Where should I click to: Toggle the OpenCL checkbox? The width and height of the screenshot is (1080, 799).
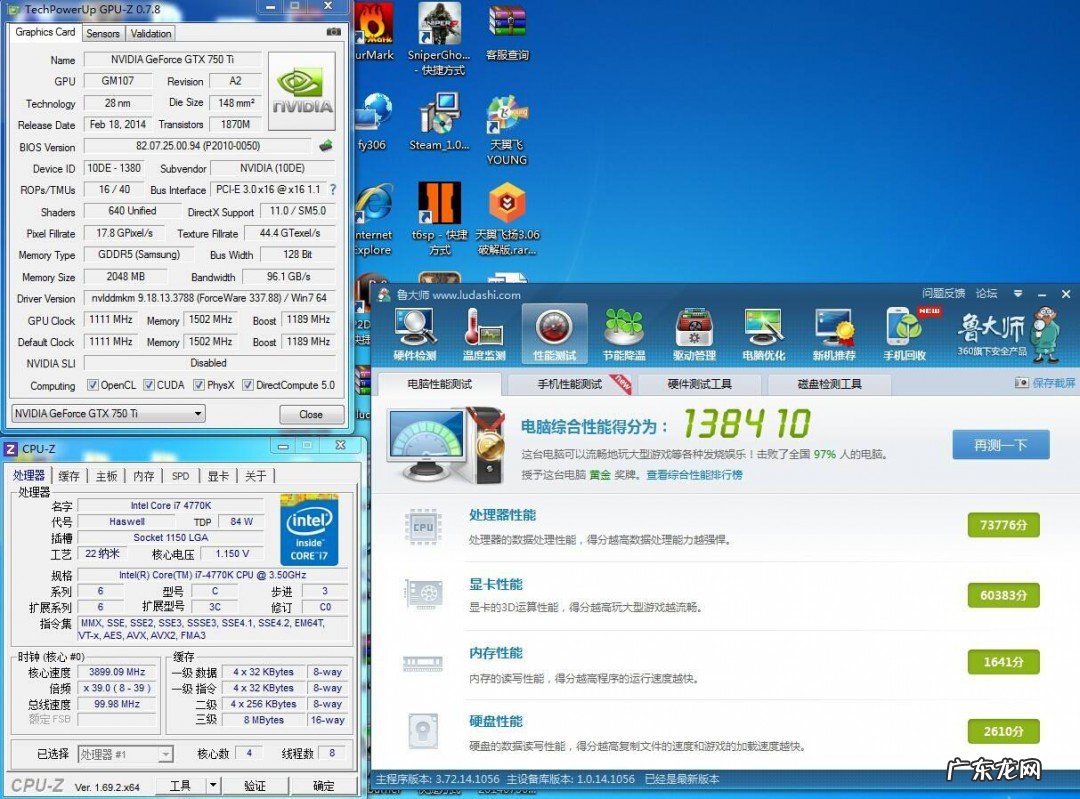(x=93, y=385)
